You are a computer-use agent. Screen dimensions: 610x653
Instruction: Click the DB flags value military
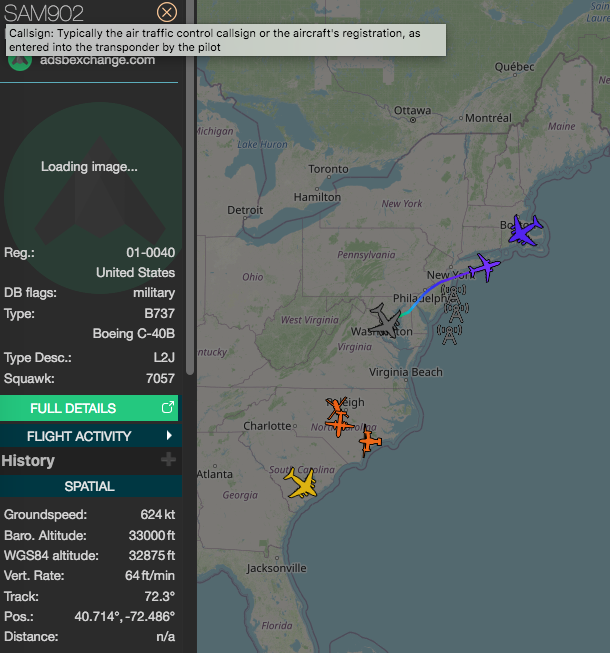click(x=154, y=293)
